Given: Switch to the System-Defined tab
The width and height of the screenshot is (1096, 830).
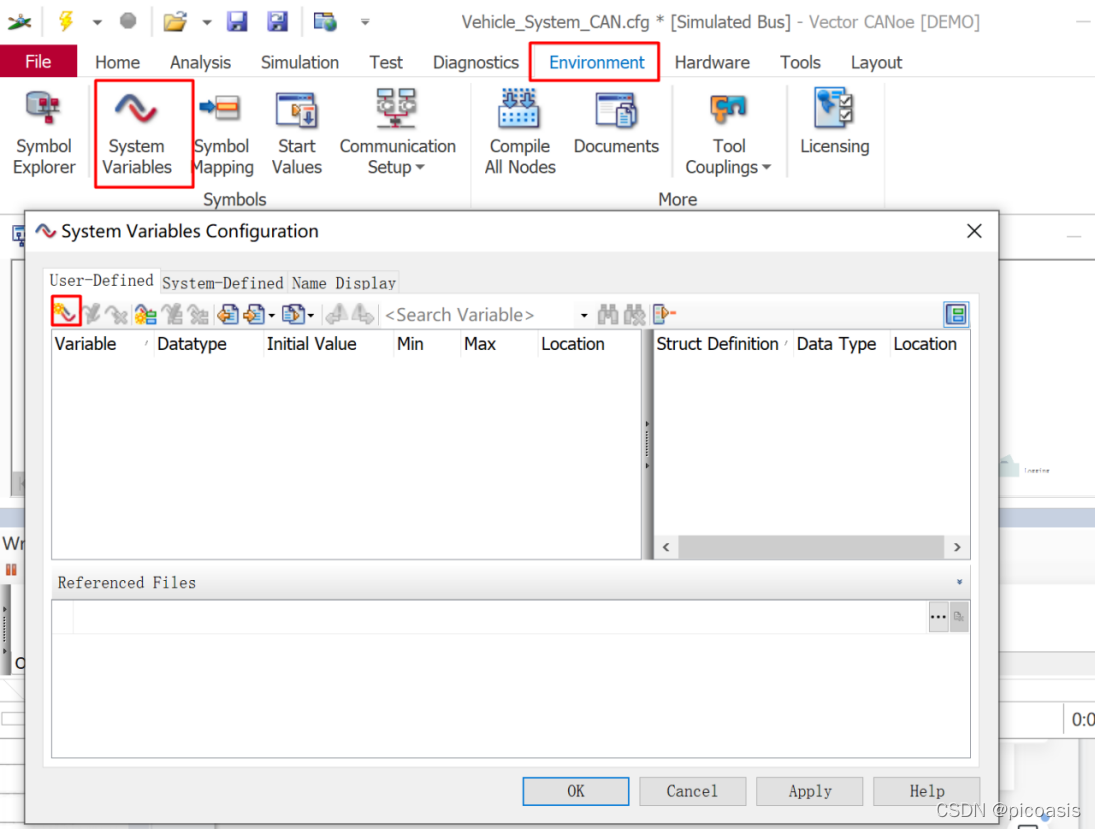Looking at the screenshot, I should [222, 282].
